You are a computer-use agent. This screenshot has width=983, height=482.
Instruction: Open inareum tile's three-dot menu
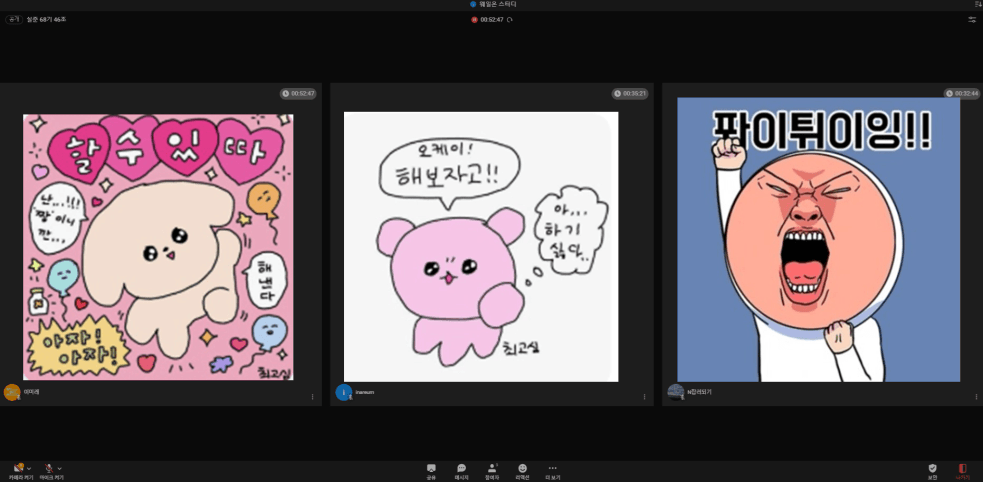point(644,397)
